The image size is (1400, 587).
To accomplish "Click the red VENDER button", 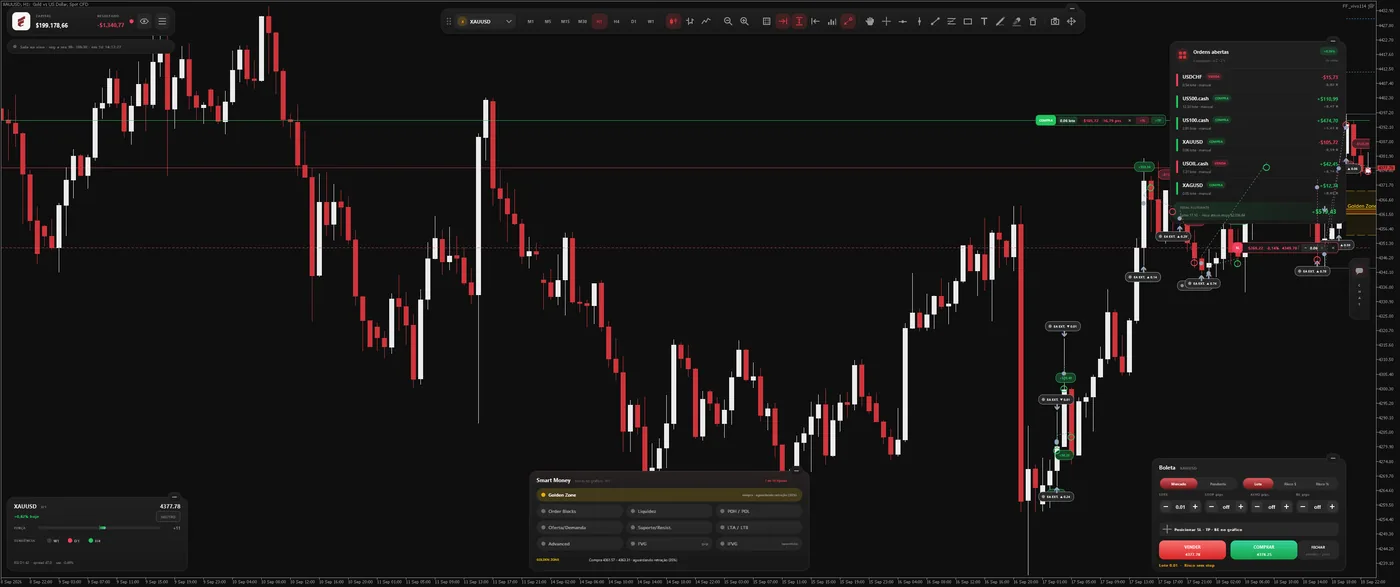I will tap(1192, 550).
